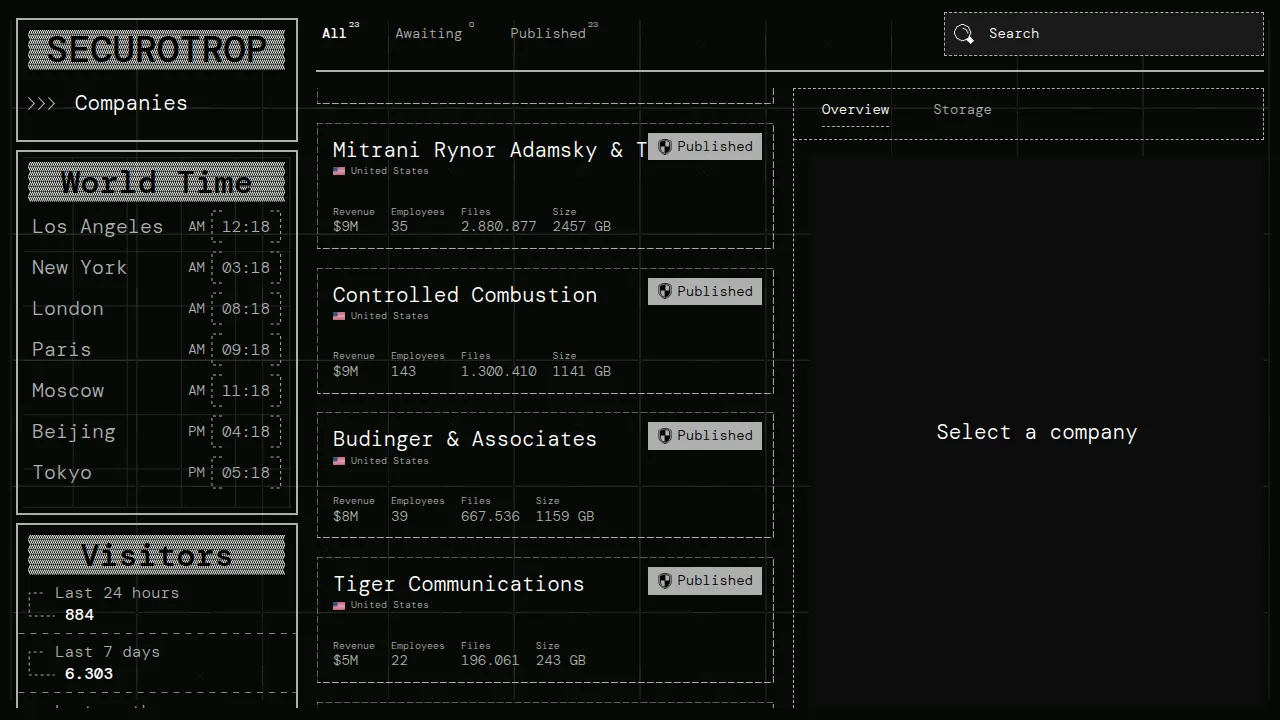1280x720 pixels.
Task: Click shield icon on Tiger Communications badge
Action: coord(665,580)
